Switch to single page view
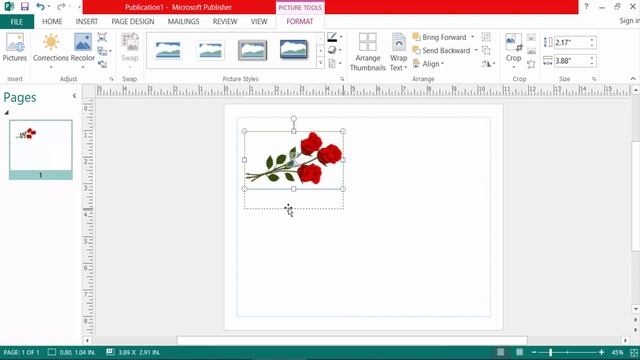The height and width of the screenshot is (360, 640). click(500, 352)
